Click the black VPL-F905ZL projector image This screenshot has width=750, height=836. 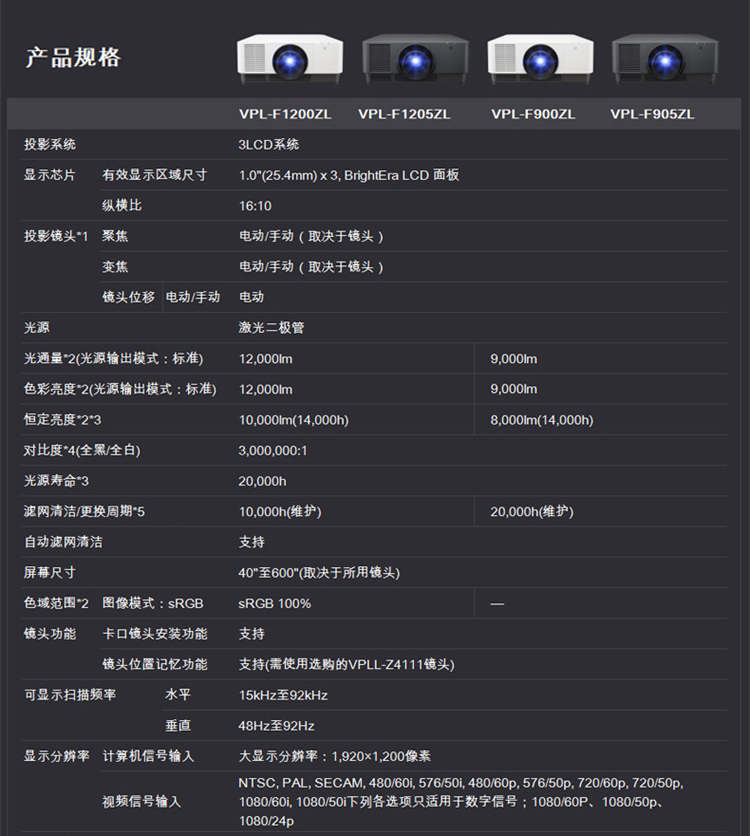[x=664, y=60]
